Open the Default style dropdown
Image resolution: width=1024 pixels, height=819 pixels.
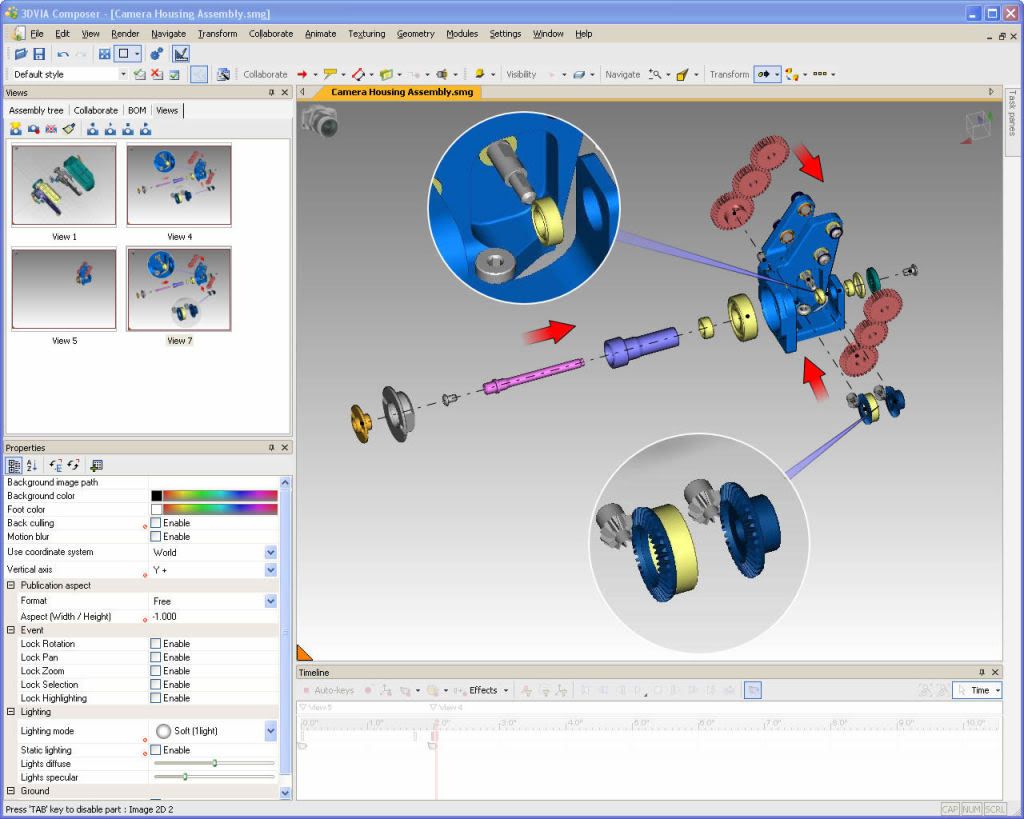coord(123,74)
